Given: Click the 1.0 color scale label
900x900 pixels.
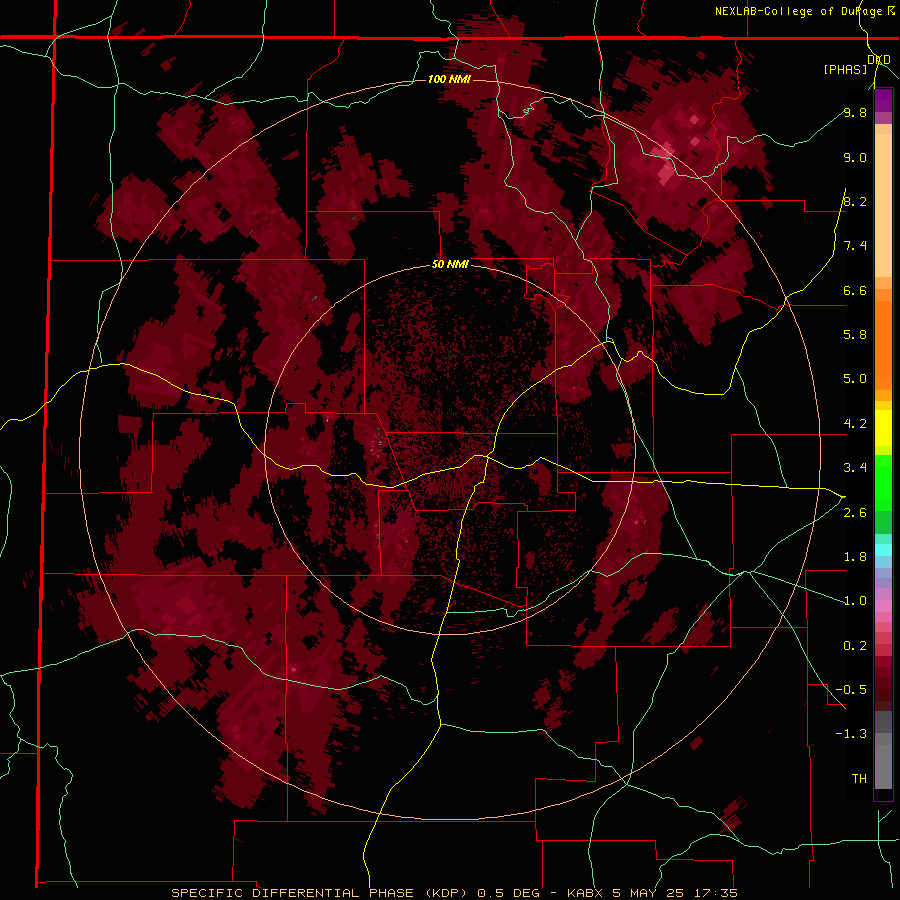Looking at the screenshot, I should coord(855,601).
